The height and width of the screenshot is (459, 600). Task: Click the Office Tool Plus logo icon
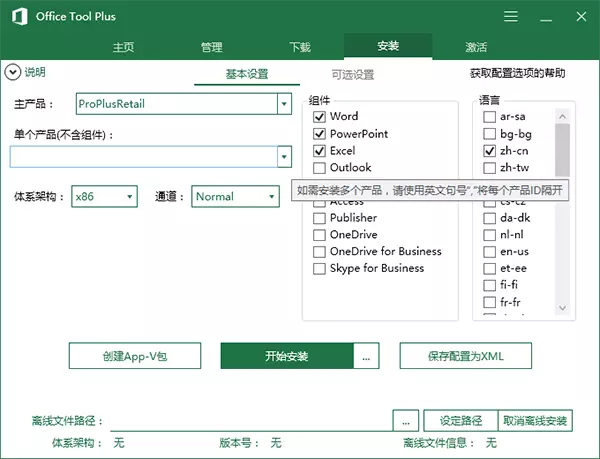tap(17, 17)
